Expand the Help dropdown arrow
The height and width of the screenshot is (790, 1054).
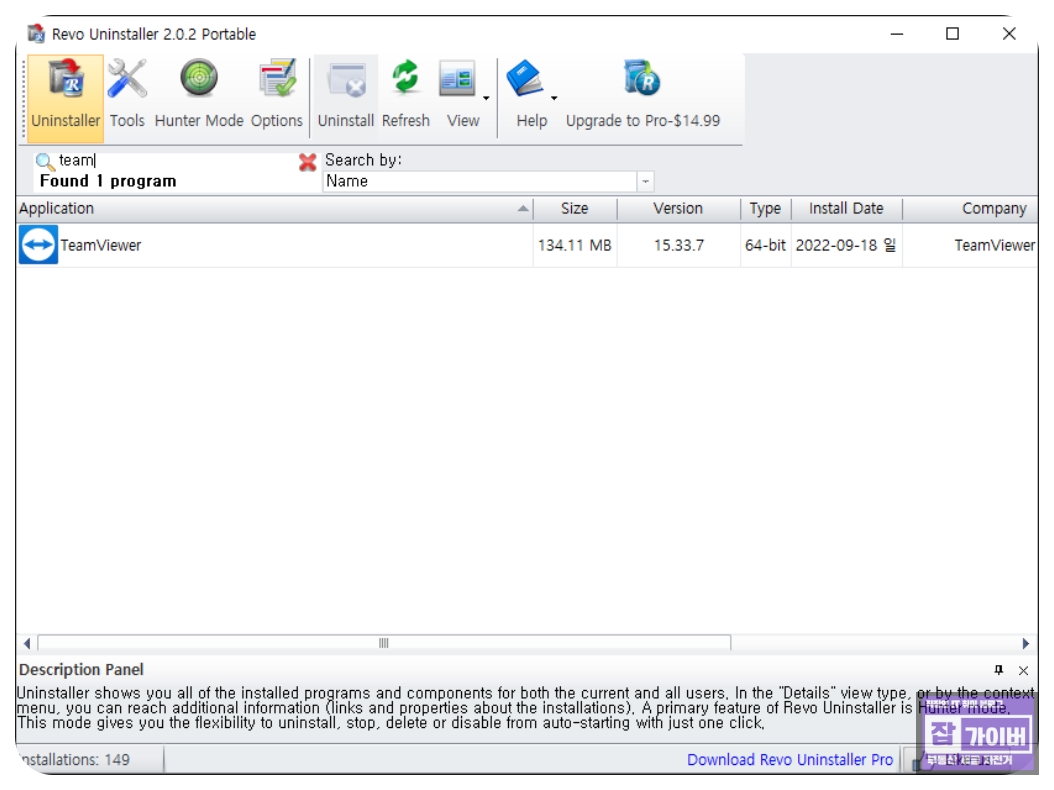tap(554, 98)
